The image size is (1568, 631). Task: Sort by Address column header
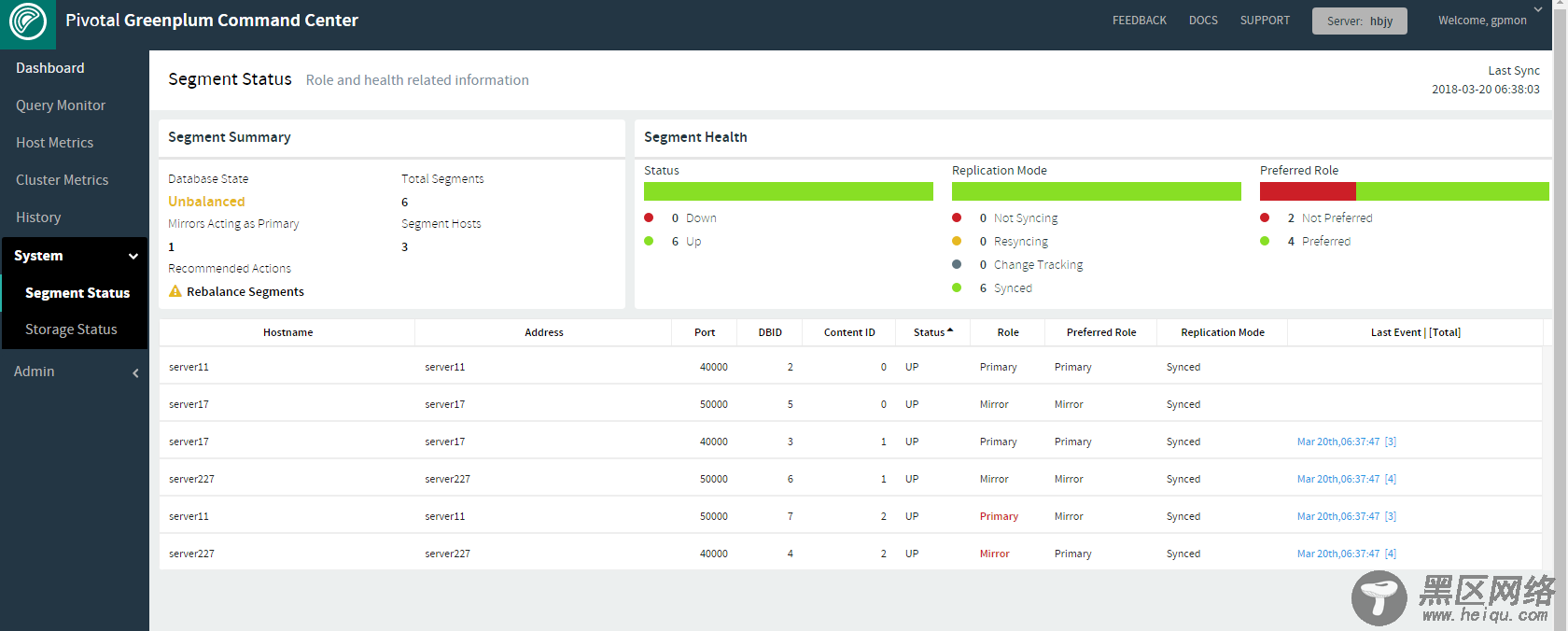click(544, 332)
